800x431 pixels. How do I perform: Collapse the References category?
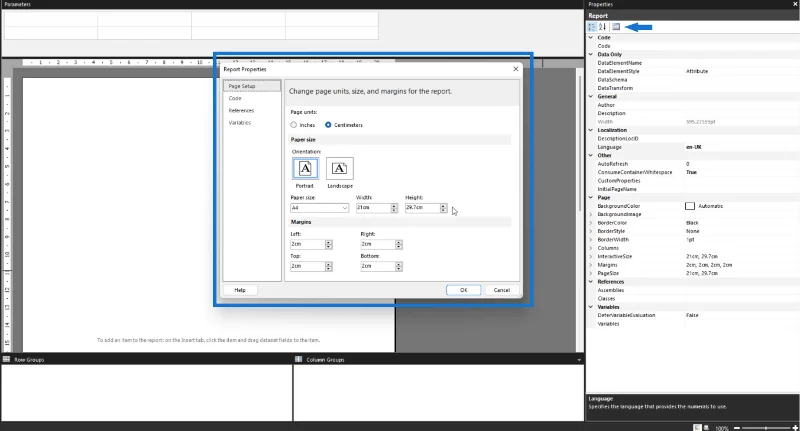point(591,281)
